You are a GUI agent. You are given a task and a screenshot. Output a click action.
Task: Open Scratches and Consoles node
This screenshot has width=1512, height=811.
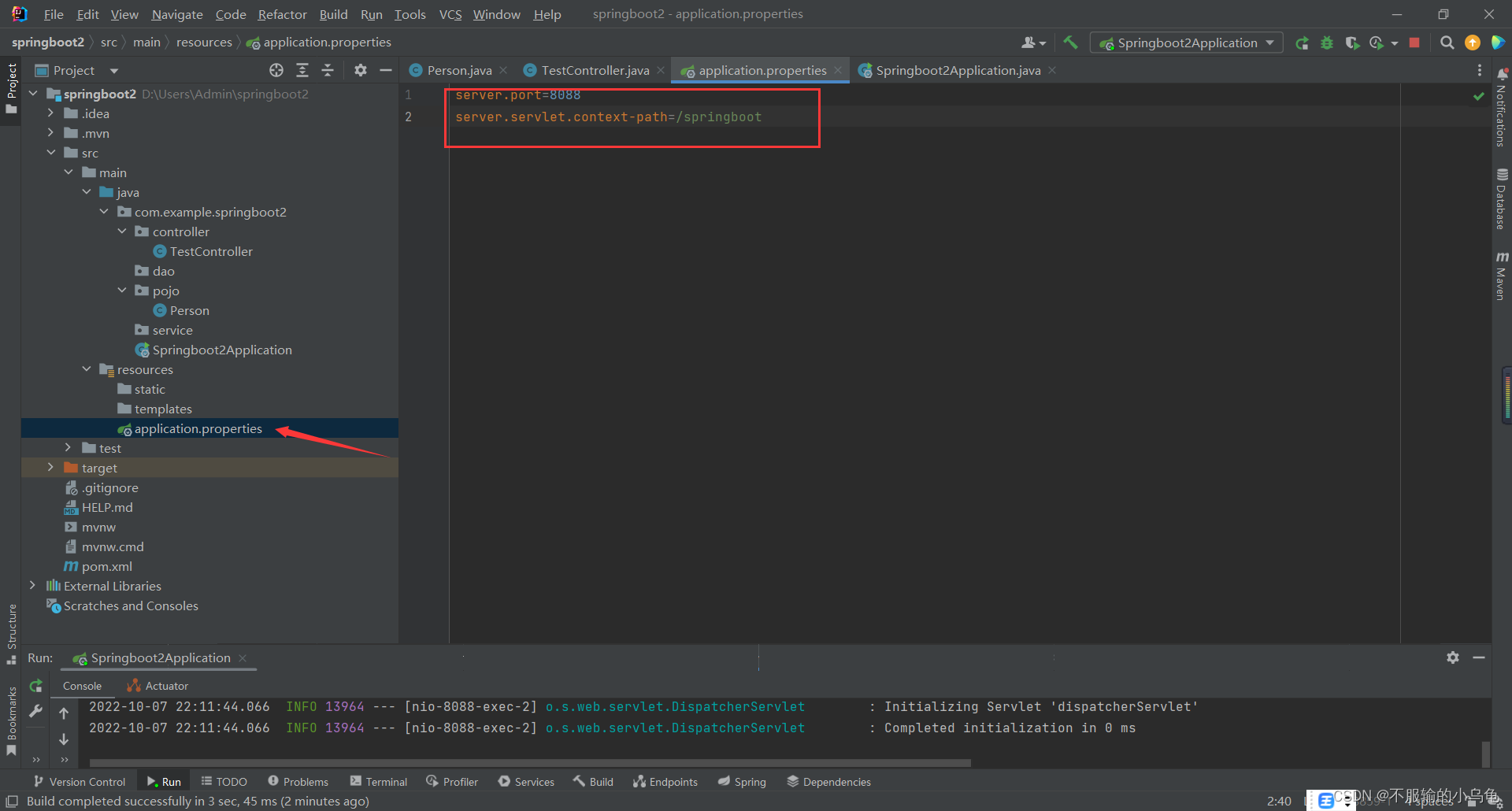131,605
